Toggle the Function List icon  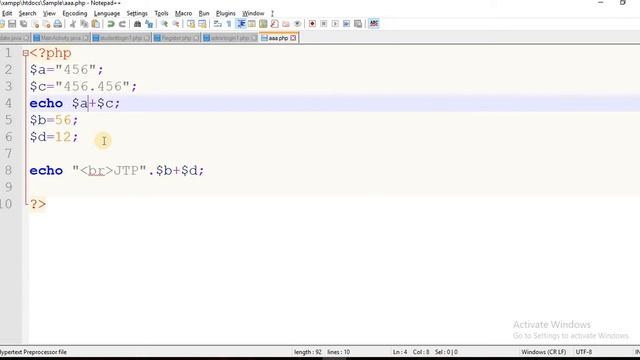coord(275,24)
